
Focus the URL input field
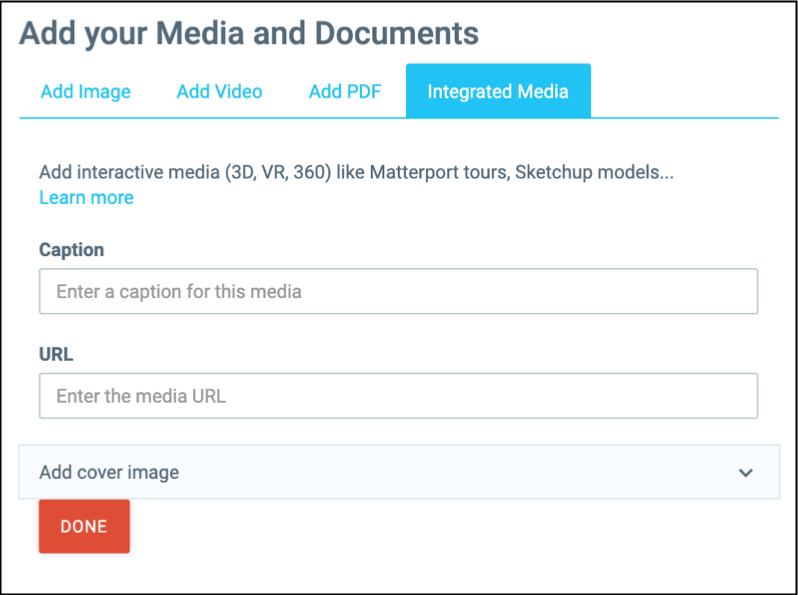(x=398, y=396)
